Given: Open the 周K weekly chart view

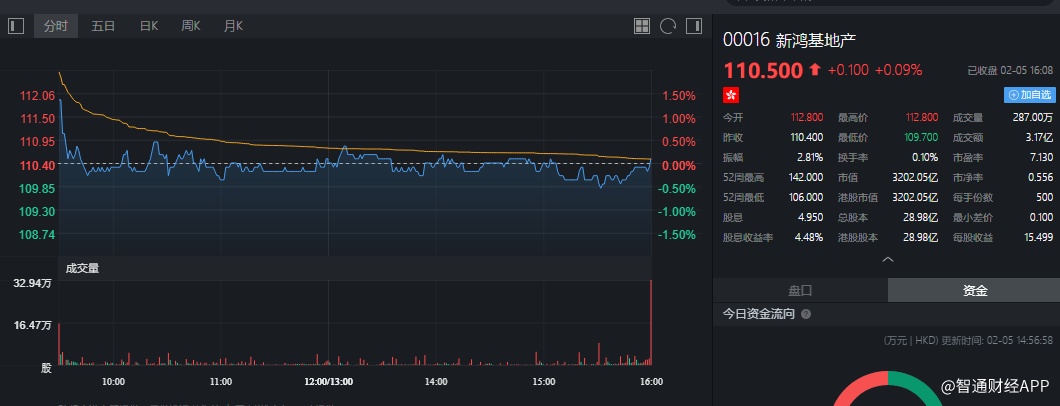Looking at the screenshot, I should (x=191, y=26).
